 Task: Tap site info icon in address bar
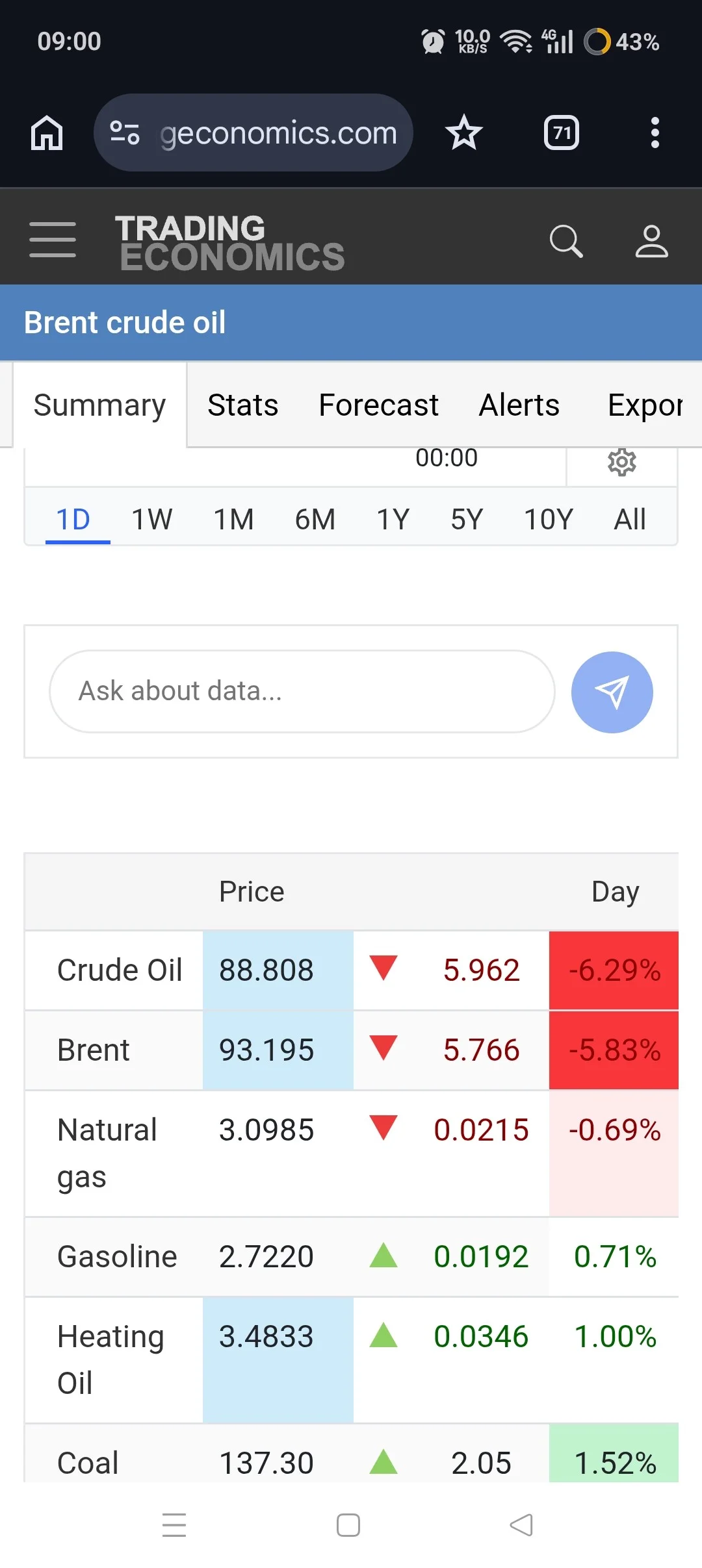pyautogui.click(x=125, y=133)
